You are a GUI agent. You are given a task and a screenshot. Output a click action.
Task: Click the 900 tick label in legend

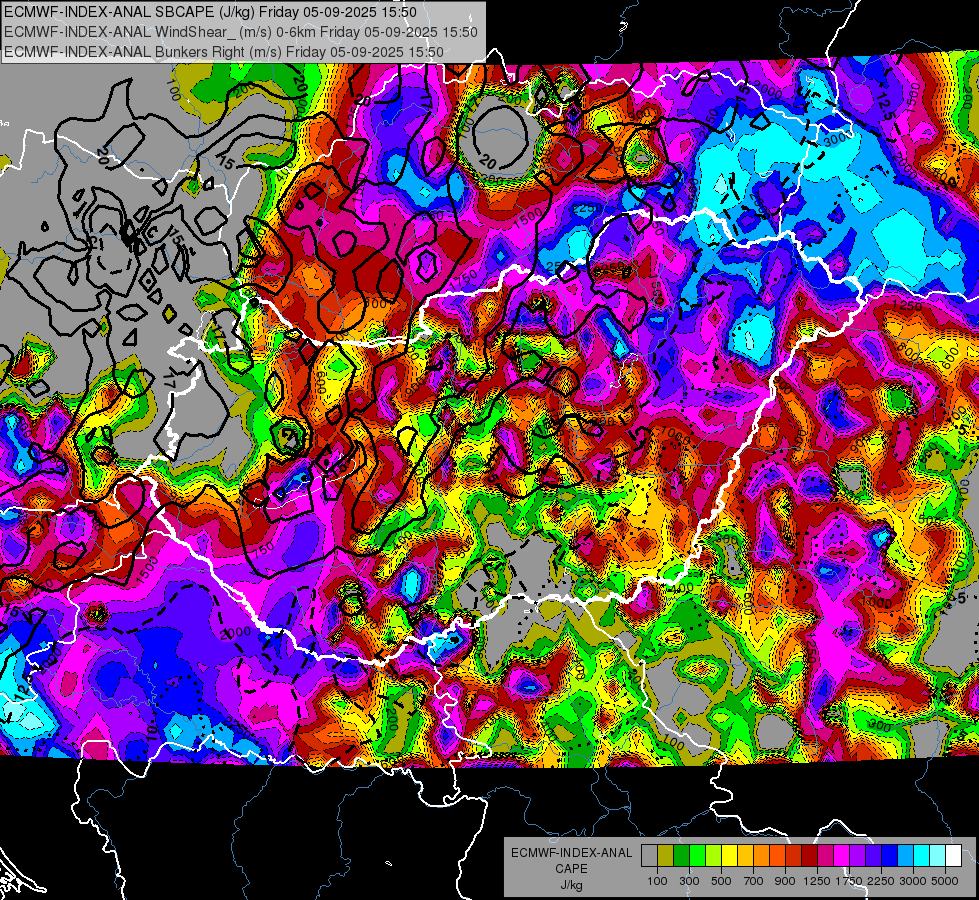coord(785,881)
